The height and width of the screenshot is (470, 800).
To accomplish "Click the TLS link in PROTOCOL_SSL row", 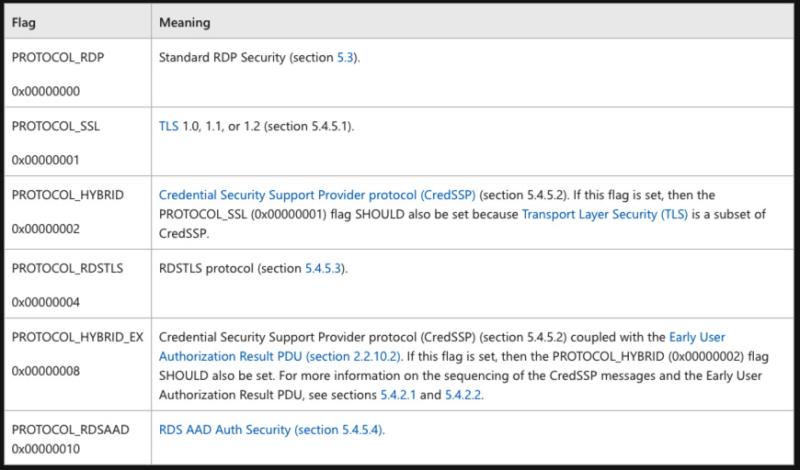I will (x=168, y=126).
